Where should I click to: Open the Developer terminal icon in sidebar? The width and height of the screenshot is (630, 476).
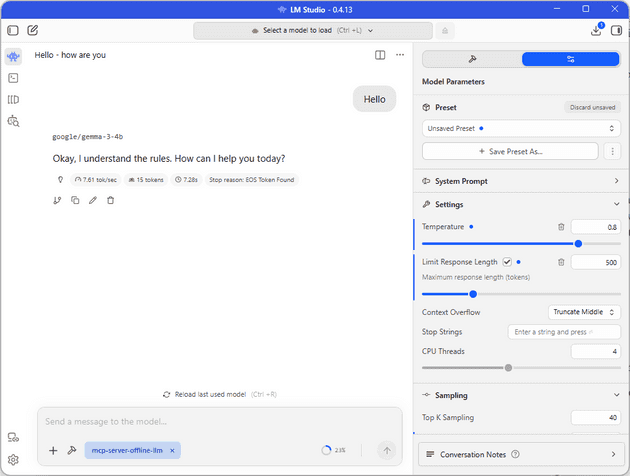click(13, 78)
